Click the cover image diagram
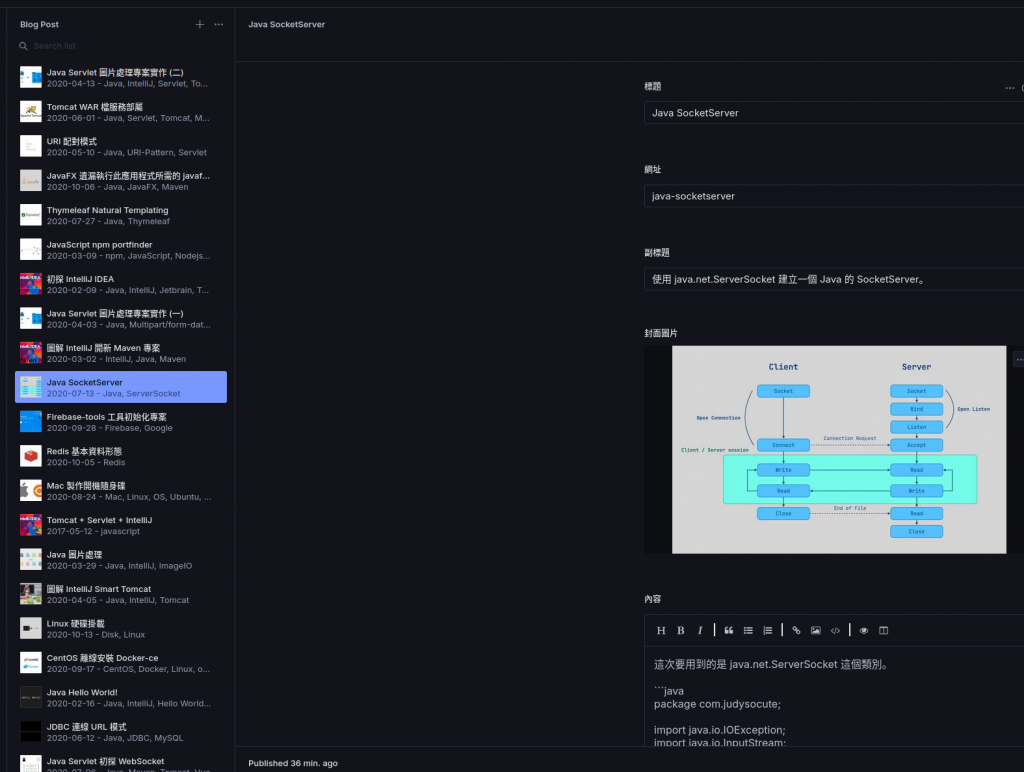The height and width of the screenshot is (772, 1024). [x=839, y=449]
